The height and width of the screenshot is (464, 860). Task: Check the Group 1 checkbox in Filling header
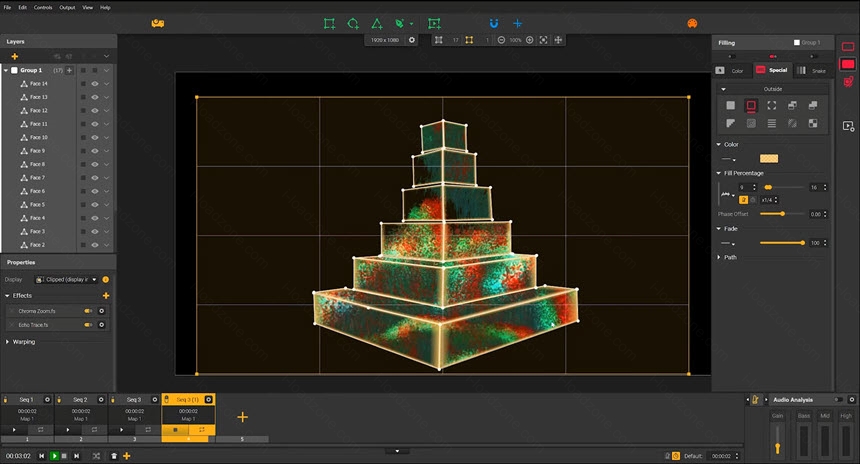796,42
